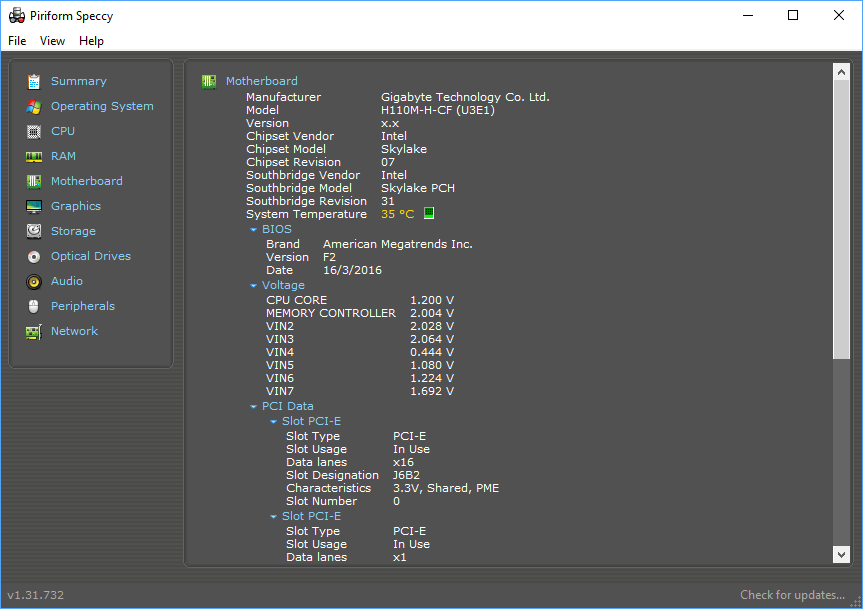The width and height of the screenshot is (863, 609).
Task: Select the Motherboard sidebar link
Action: tap(86, 181)
